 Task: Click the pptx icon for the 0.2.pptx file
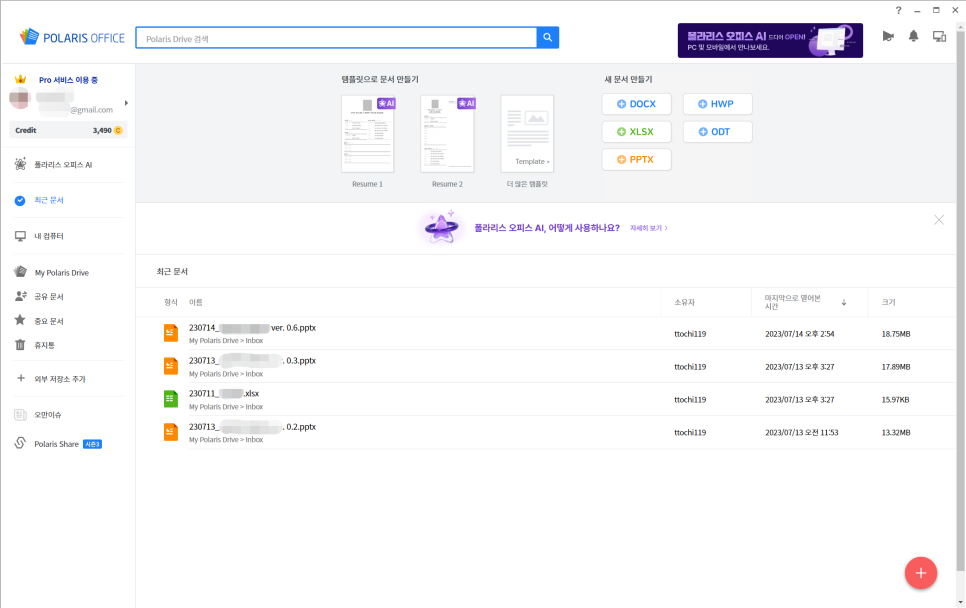pos(171,432)
